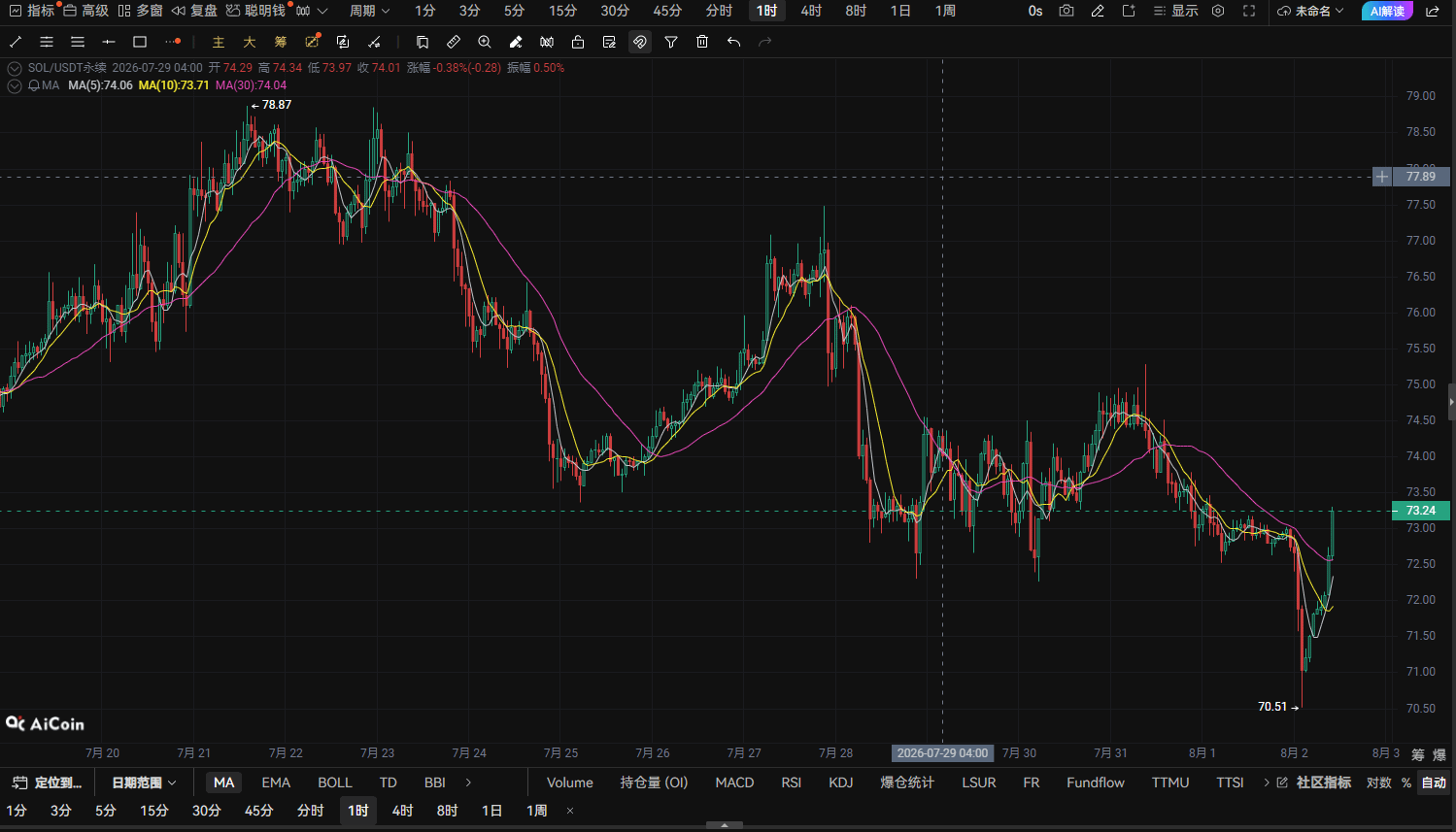
Task: Switch to 多窗 multi-window layout
Action: tap(140, 11)
